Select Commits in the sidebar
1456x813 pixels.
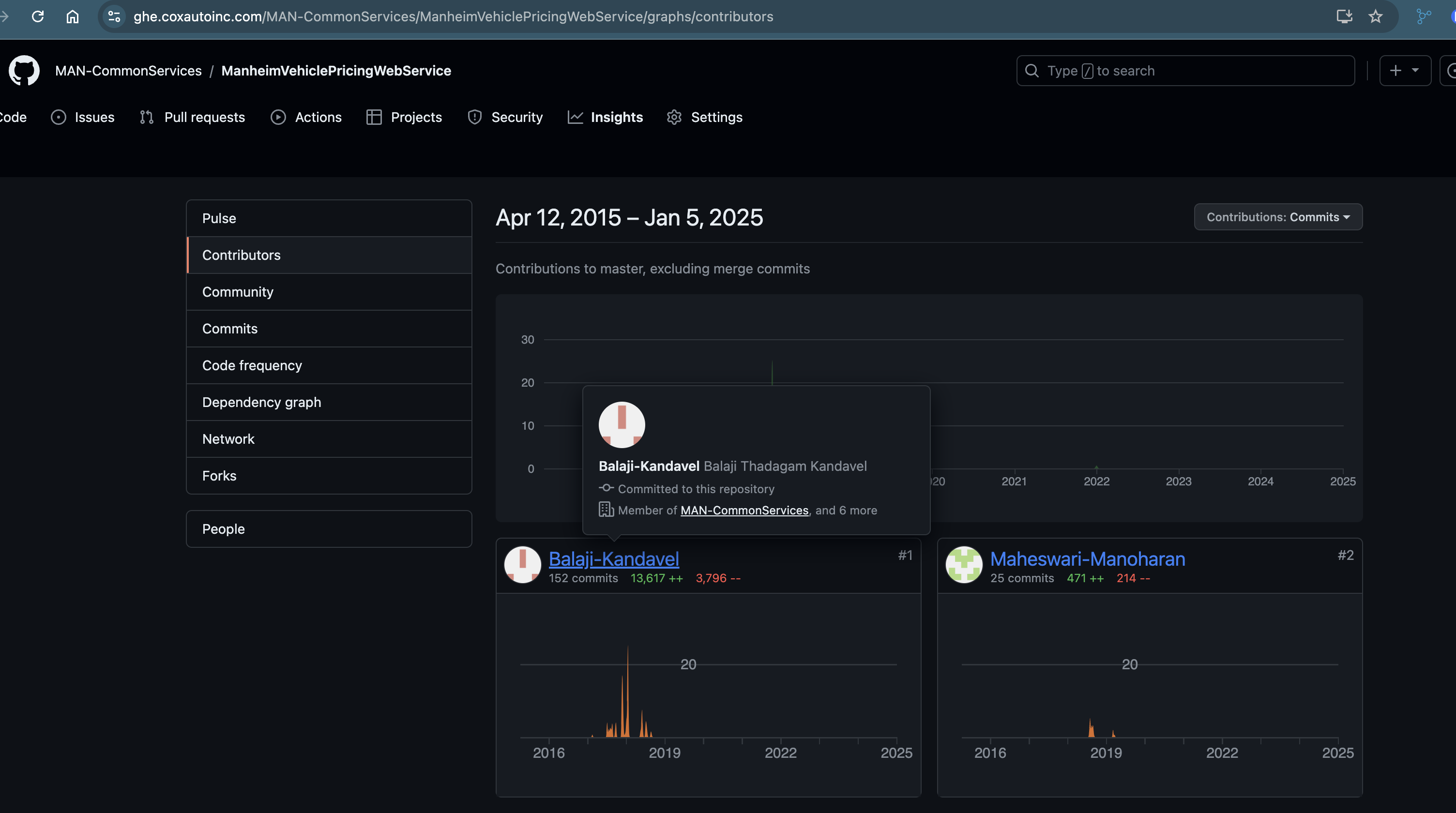point(329,328)
